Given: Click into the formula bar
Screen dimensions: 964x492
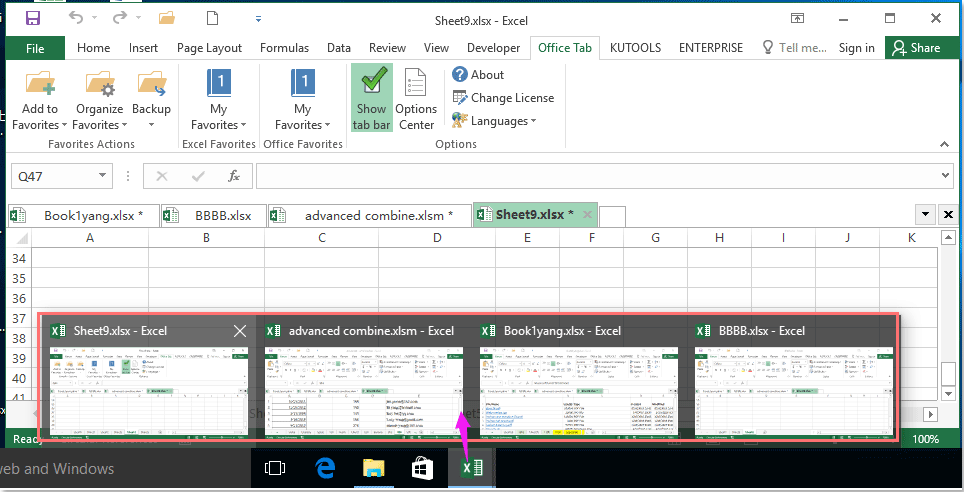Looking at the screenshot, I should pos(596,177).
